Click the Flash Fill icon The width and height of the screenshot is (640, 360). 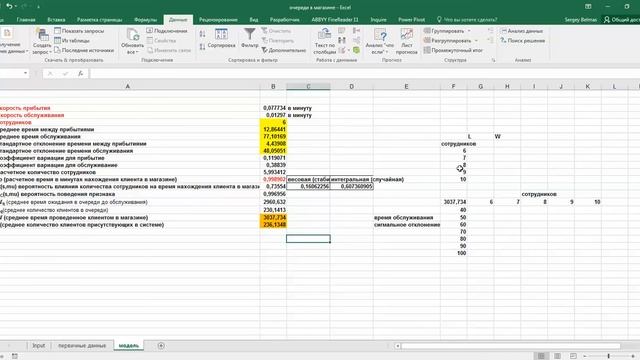[x=342, y=31]
